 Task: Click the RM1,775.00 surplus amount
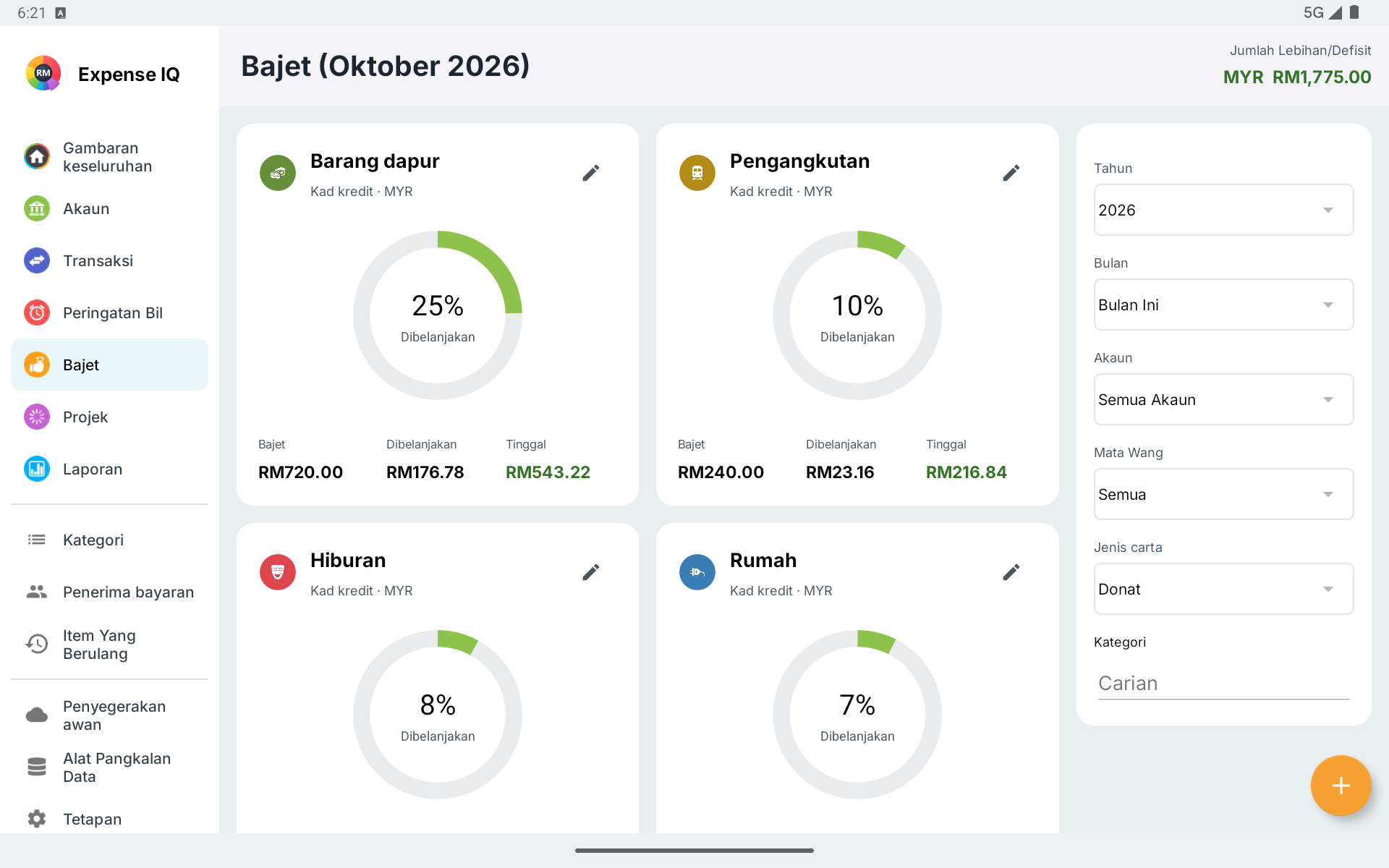1321,77
